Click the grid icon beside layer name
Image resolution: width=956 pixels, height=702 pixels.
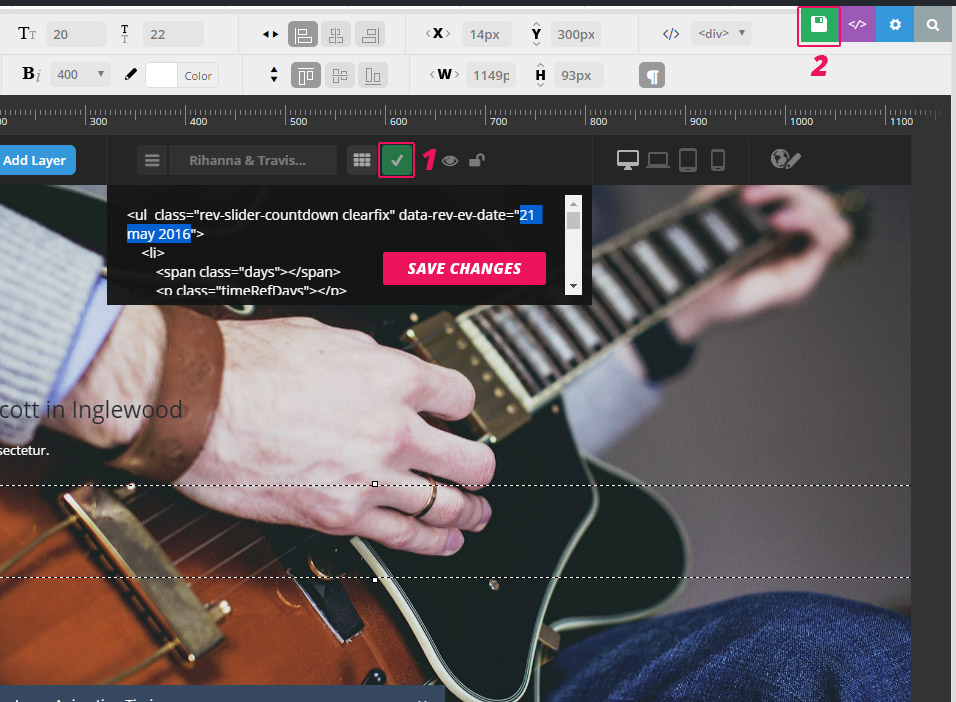(x=362, y=160)
